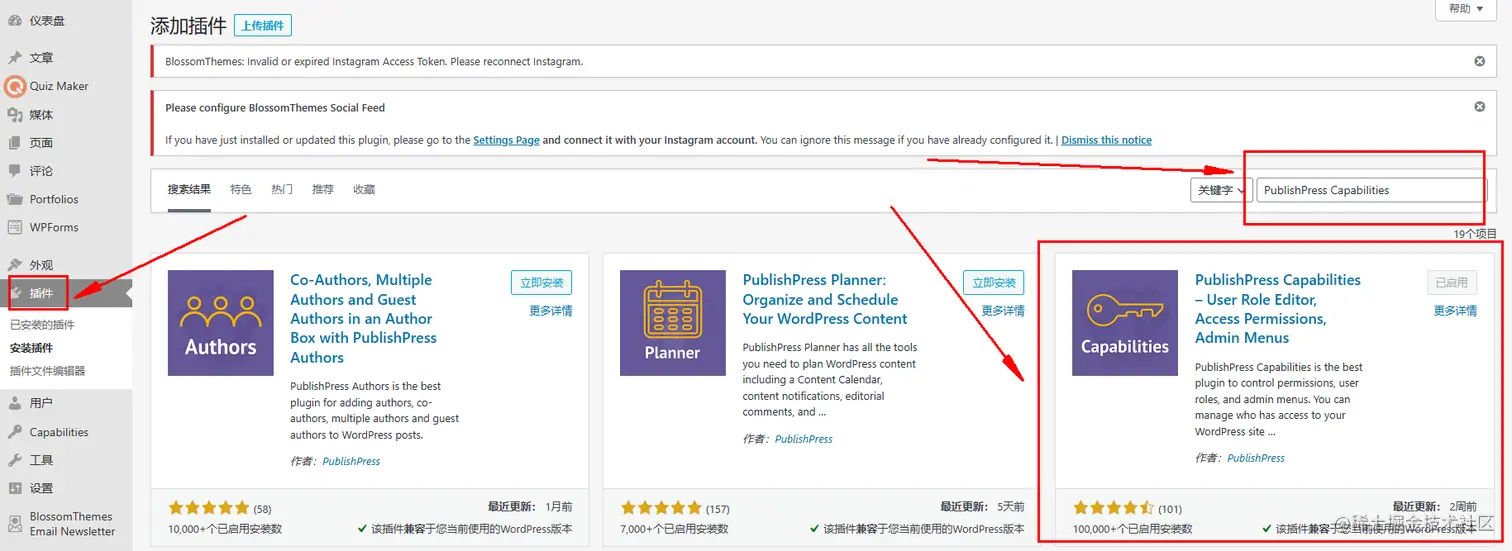Open 更多详情 for Co-Authors plugin
Image resolution: width=1512 pixels, height=551 pixels.
pyautogui.click(x=551, y=311)
